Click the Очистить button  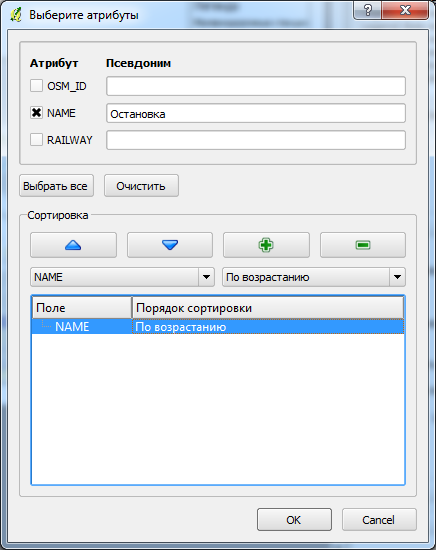[141, 186]
